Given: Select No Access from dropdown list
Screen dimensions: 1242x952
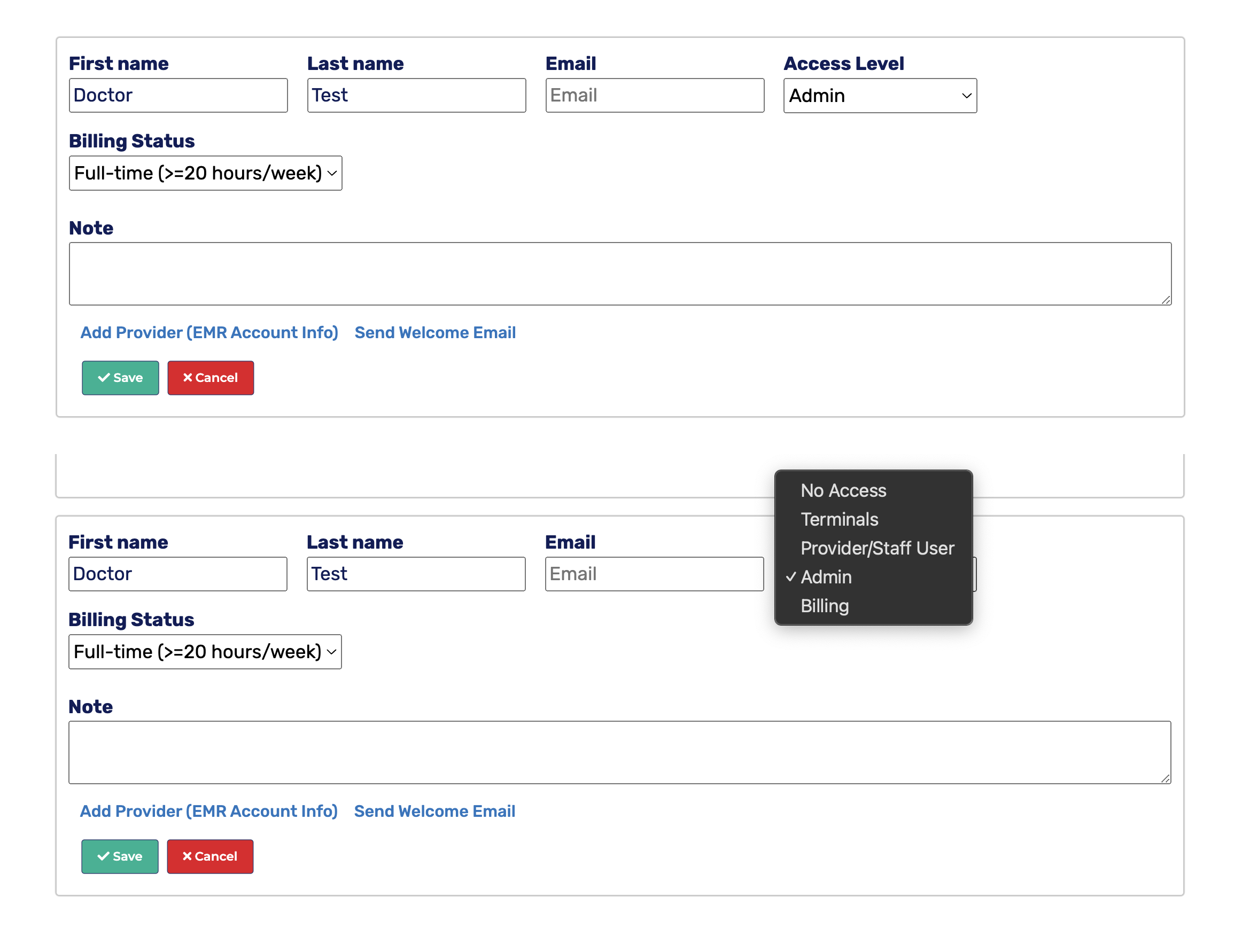Looking at the screenshot, I should (843, 490).
